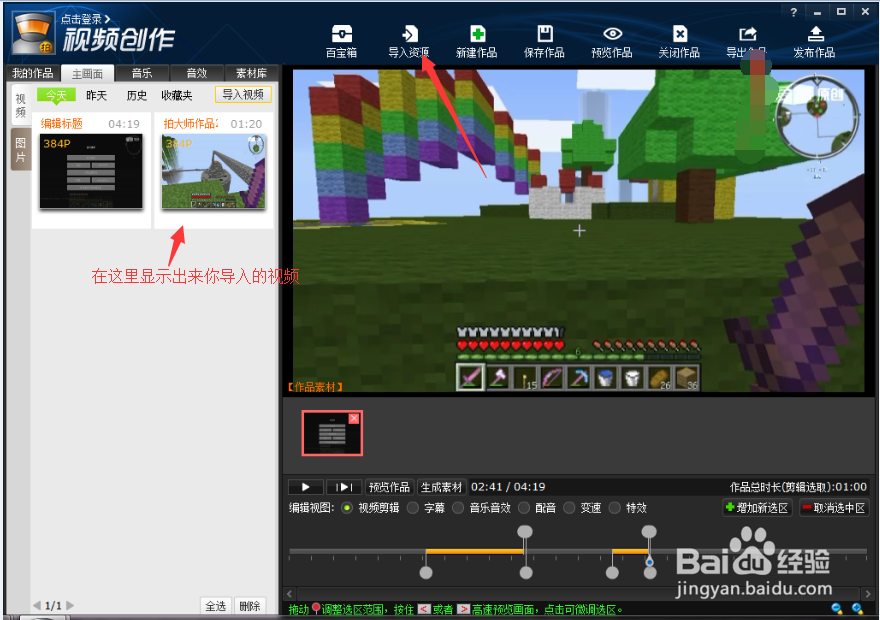Open help question mark icon

pyautogui.click(x=793, y=12)
